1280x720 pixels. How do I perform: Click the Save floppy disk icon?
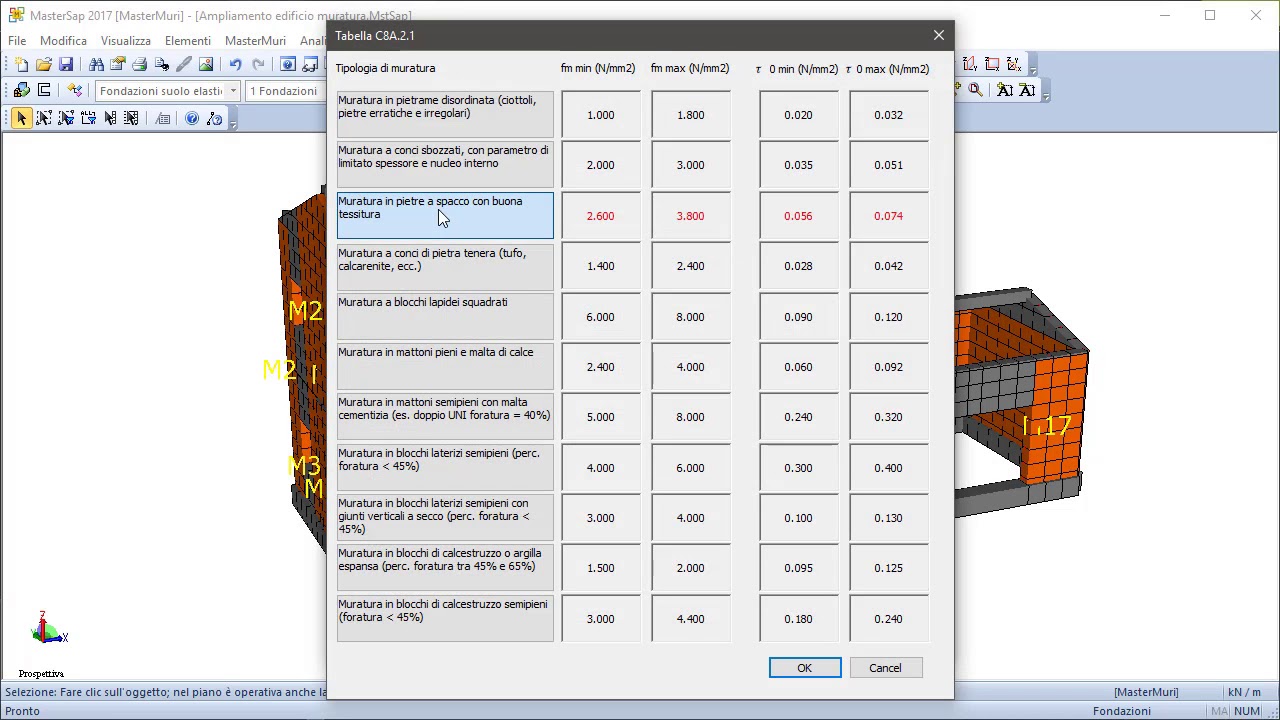tap(66, 64)
